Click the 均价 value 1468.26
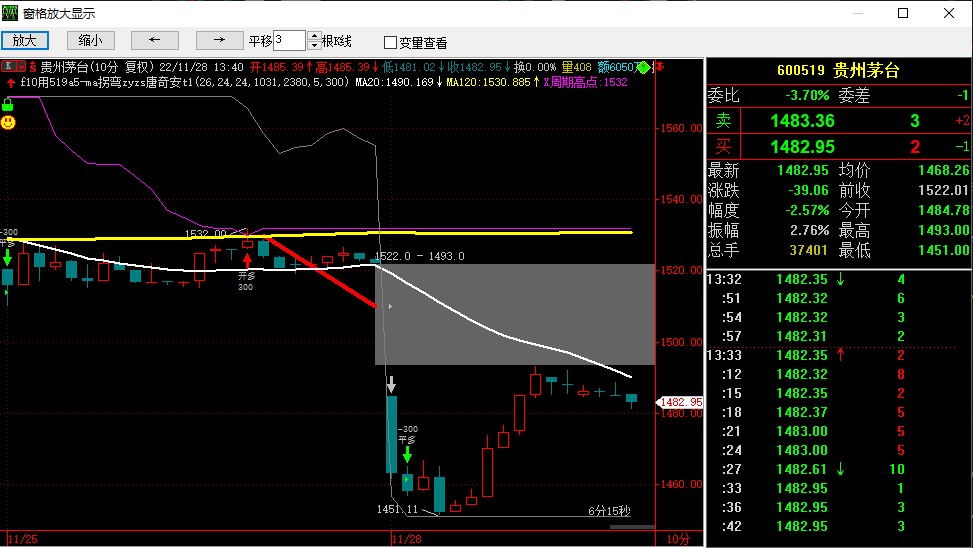973x548 pixels. point(943,170)
